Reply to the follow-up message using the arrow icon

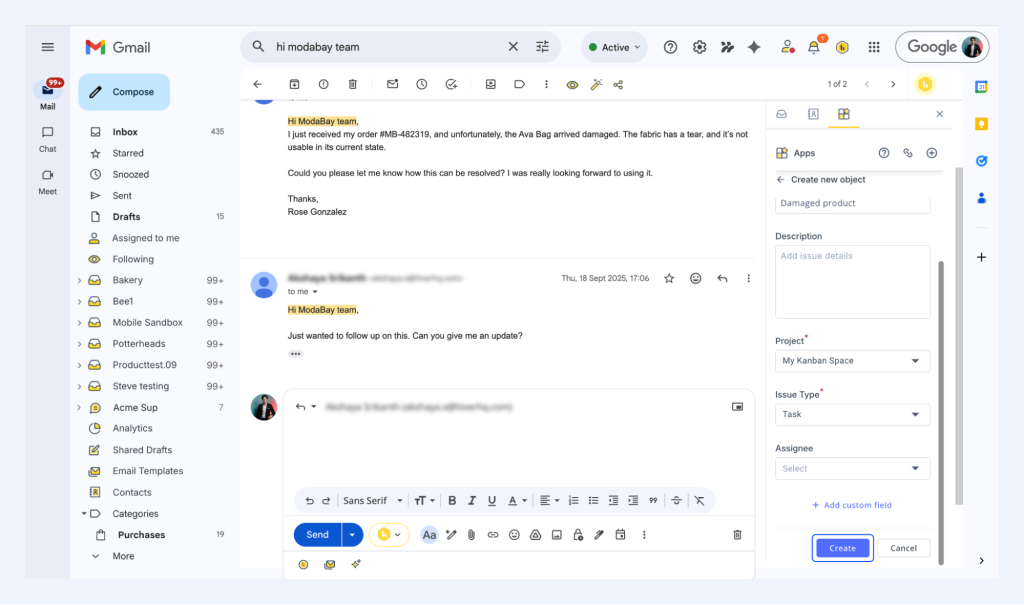[722, 278]
